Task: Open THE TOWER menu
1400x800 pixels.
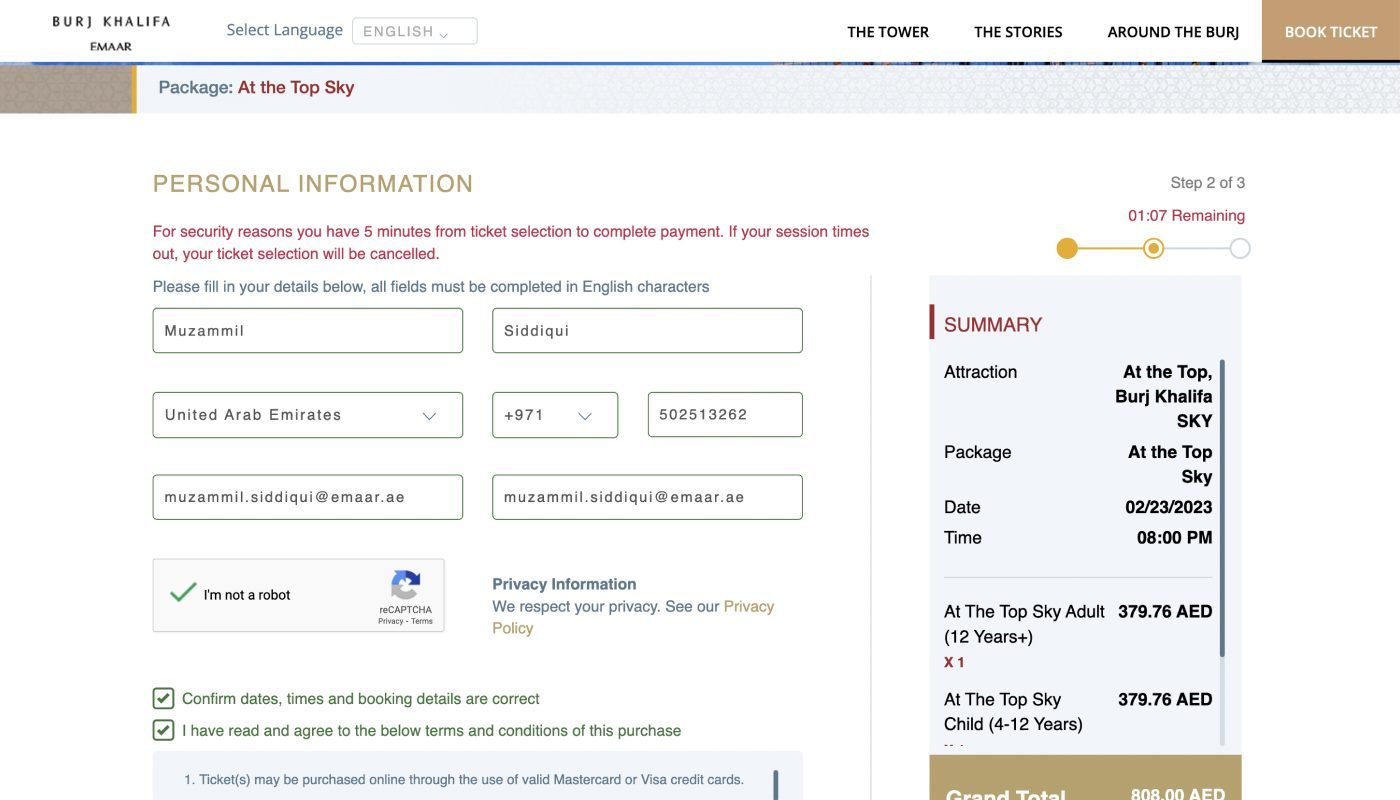Action: pos(888,32)
